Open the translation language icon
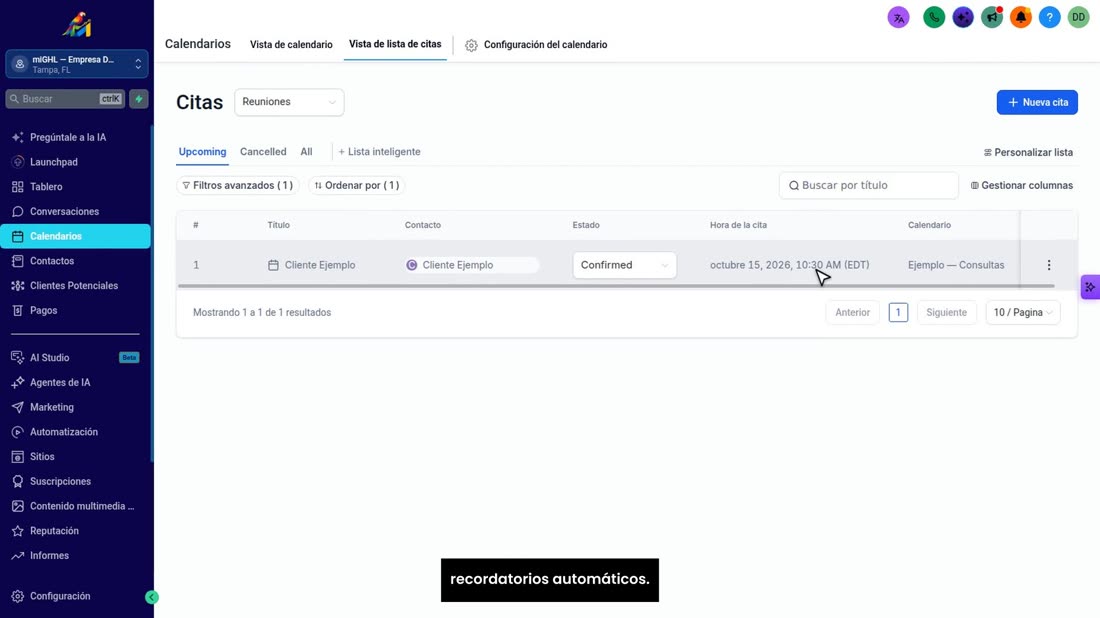Image resolution: width=1100 pixels, height=618 pixels. click(x=899, y=18)
